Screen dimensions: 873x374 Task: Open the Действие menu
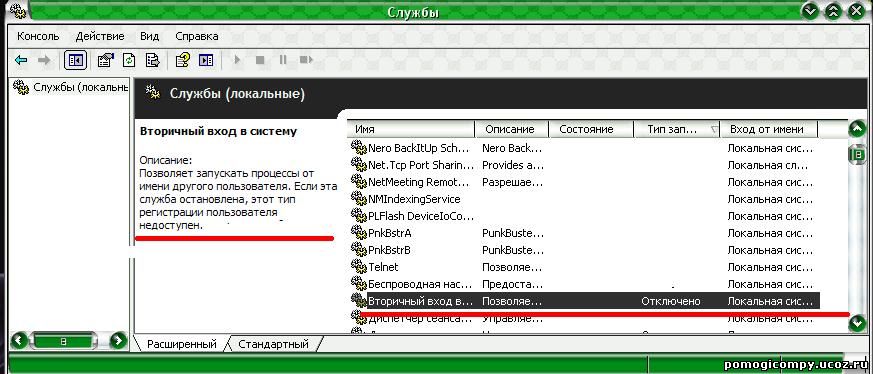[100, 36]
